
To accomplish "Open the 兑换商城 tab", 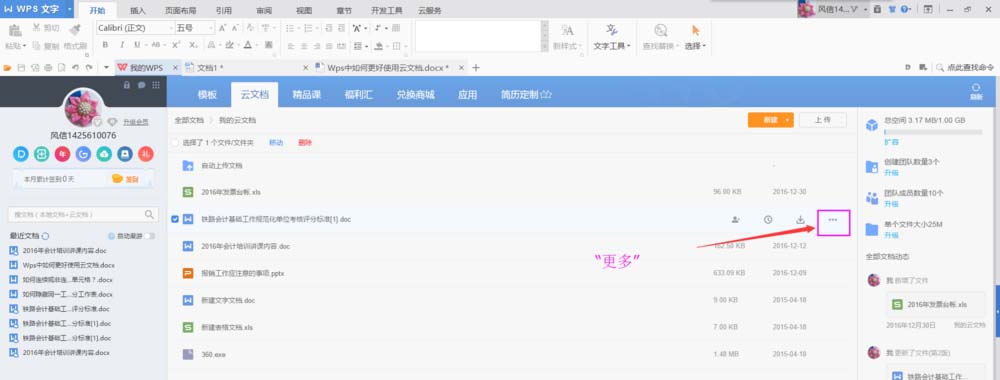I will coord(415,94).
